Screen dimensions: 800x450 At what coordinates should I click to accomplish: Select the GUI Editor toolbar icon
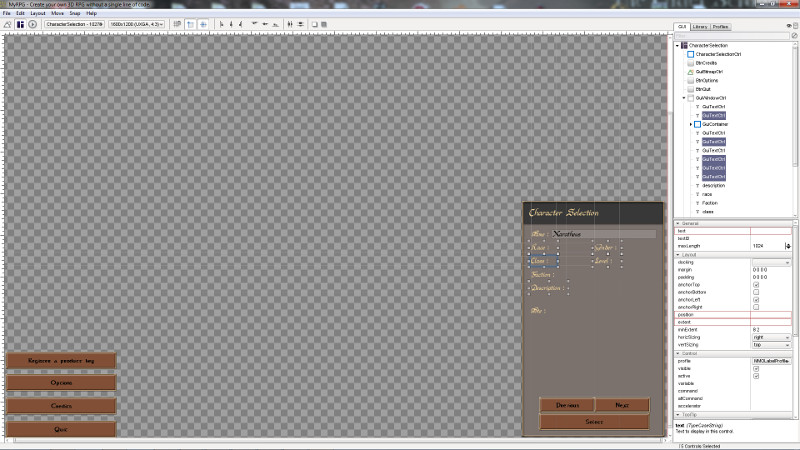(20, 24)
